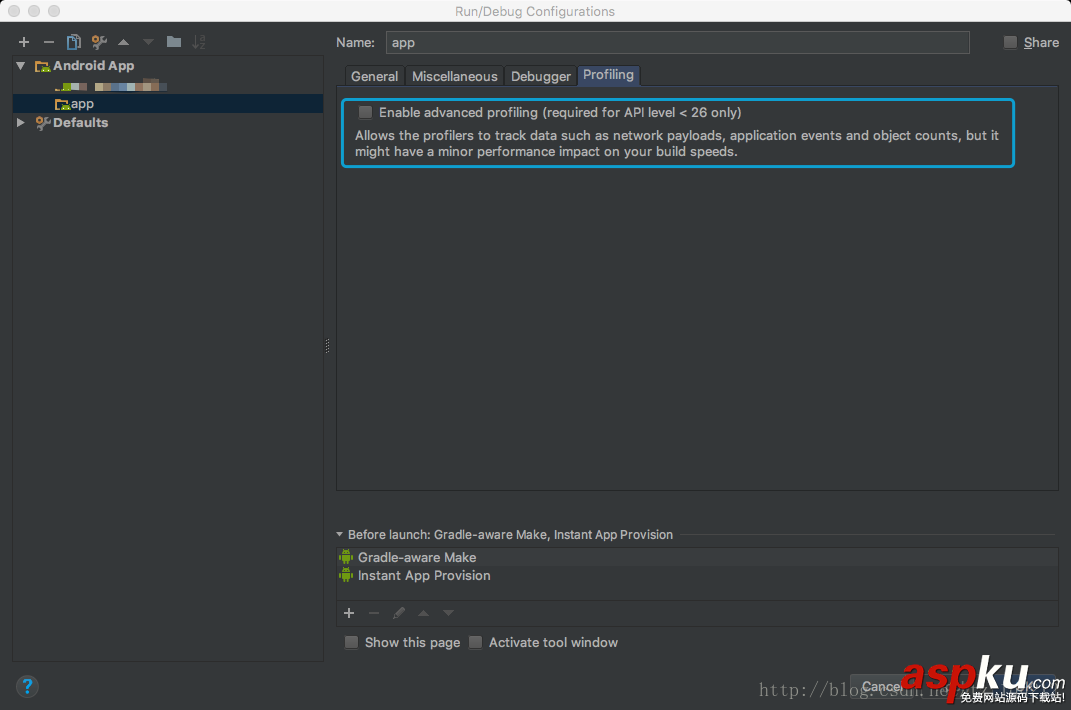Add before launch task plus icon
Screen dimensions: 1071x710
click(x=349, y=613)
